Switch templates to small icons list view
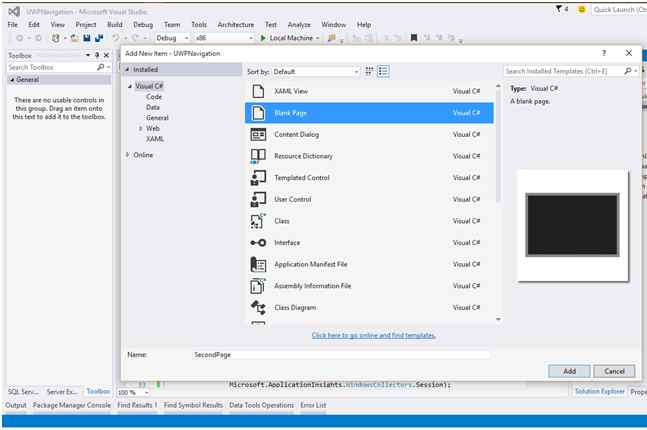 [x=383, y=71]
